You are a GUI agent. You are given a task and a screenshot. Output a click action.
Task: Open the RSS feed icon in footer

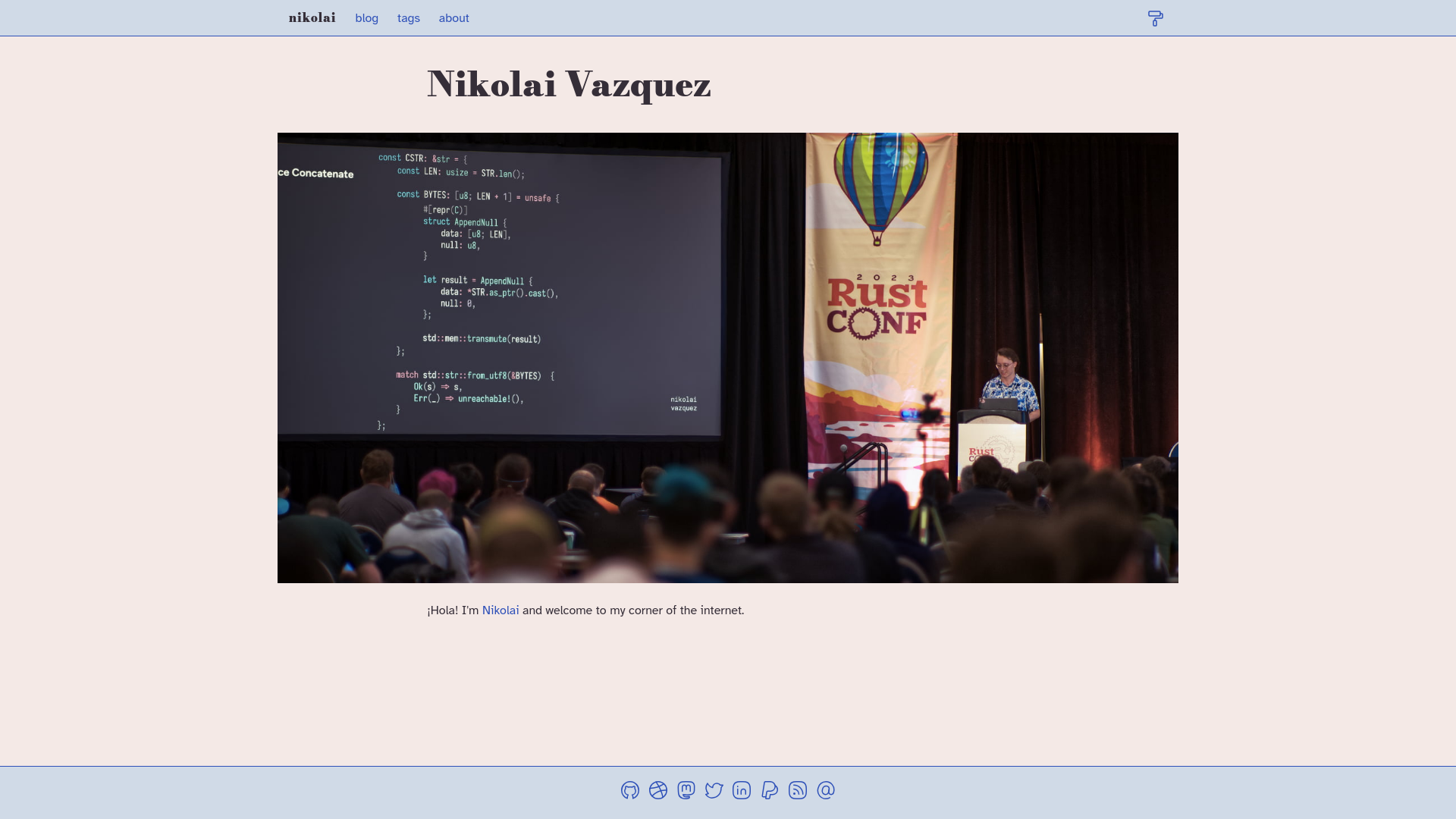[798, 790]
